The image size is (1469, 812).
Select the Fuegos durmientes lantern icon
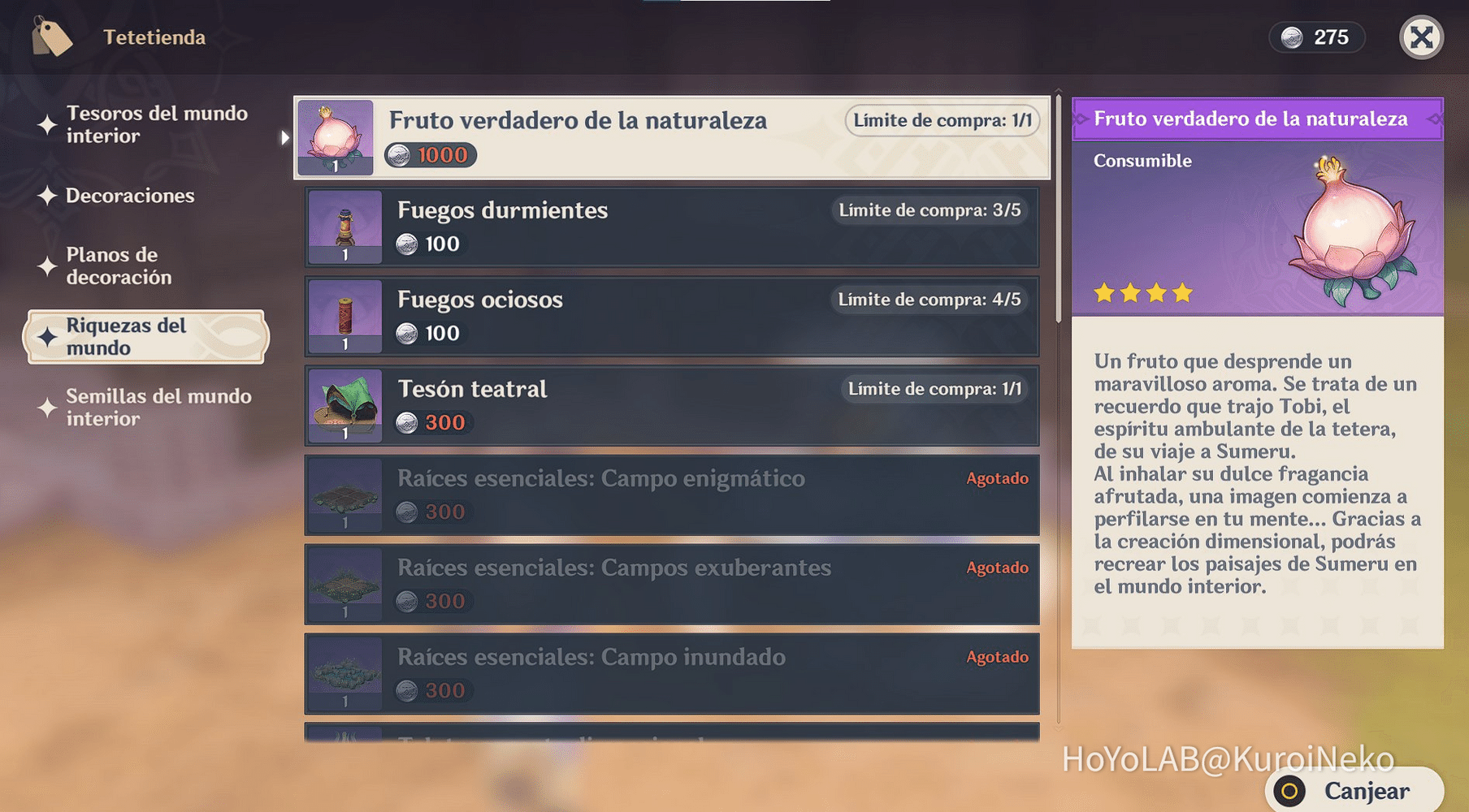344,227
